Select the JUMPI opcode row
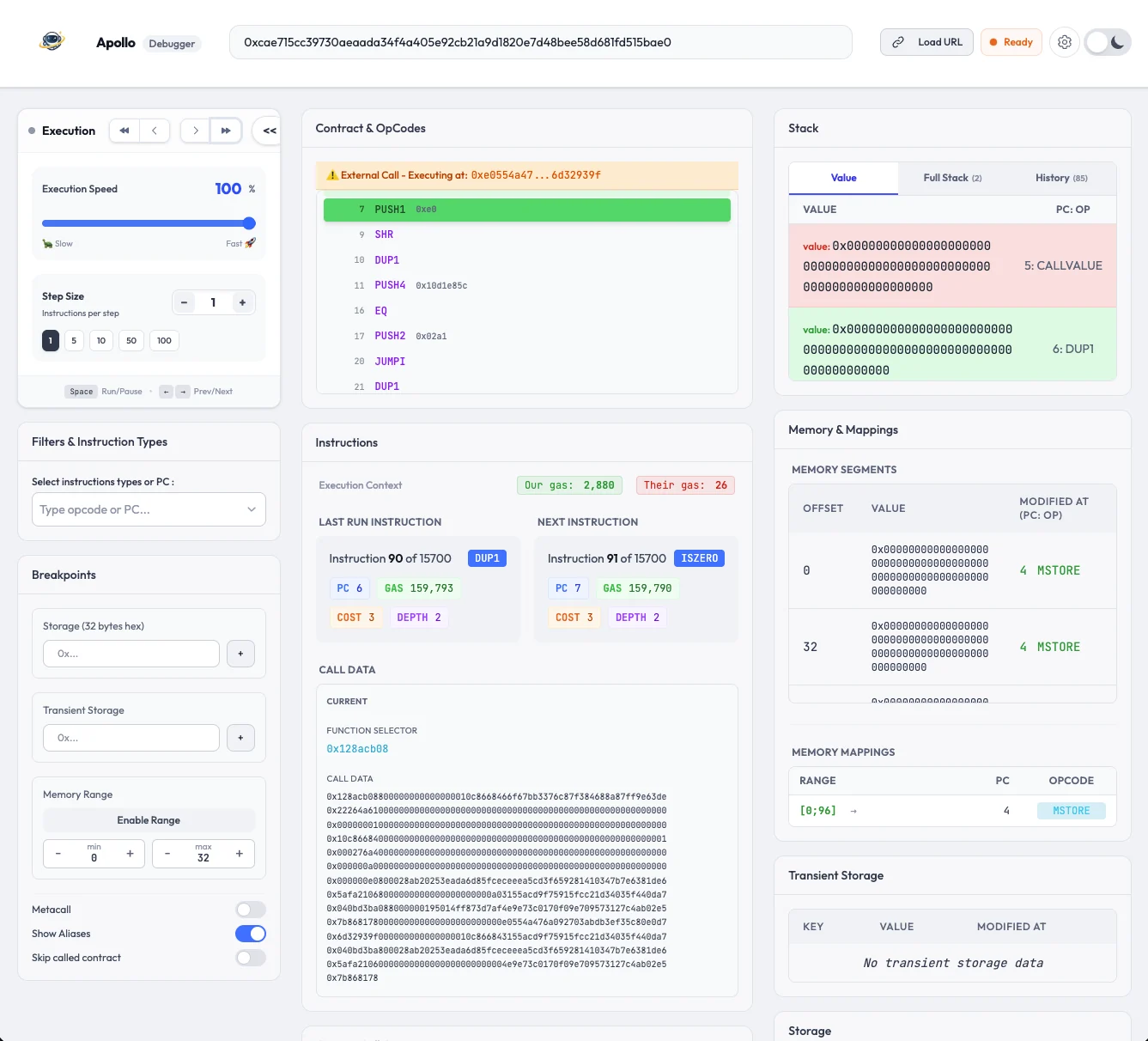Image resolution: width=1148 pixels, height=1041 pixels. (x=527, y=362)
